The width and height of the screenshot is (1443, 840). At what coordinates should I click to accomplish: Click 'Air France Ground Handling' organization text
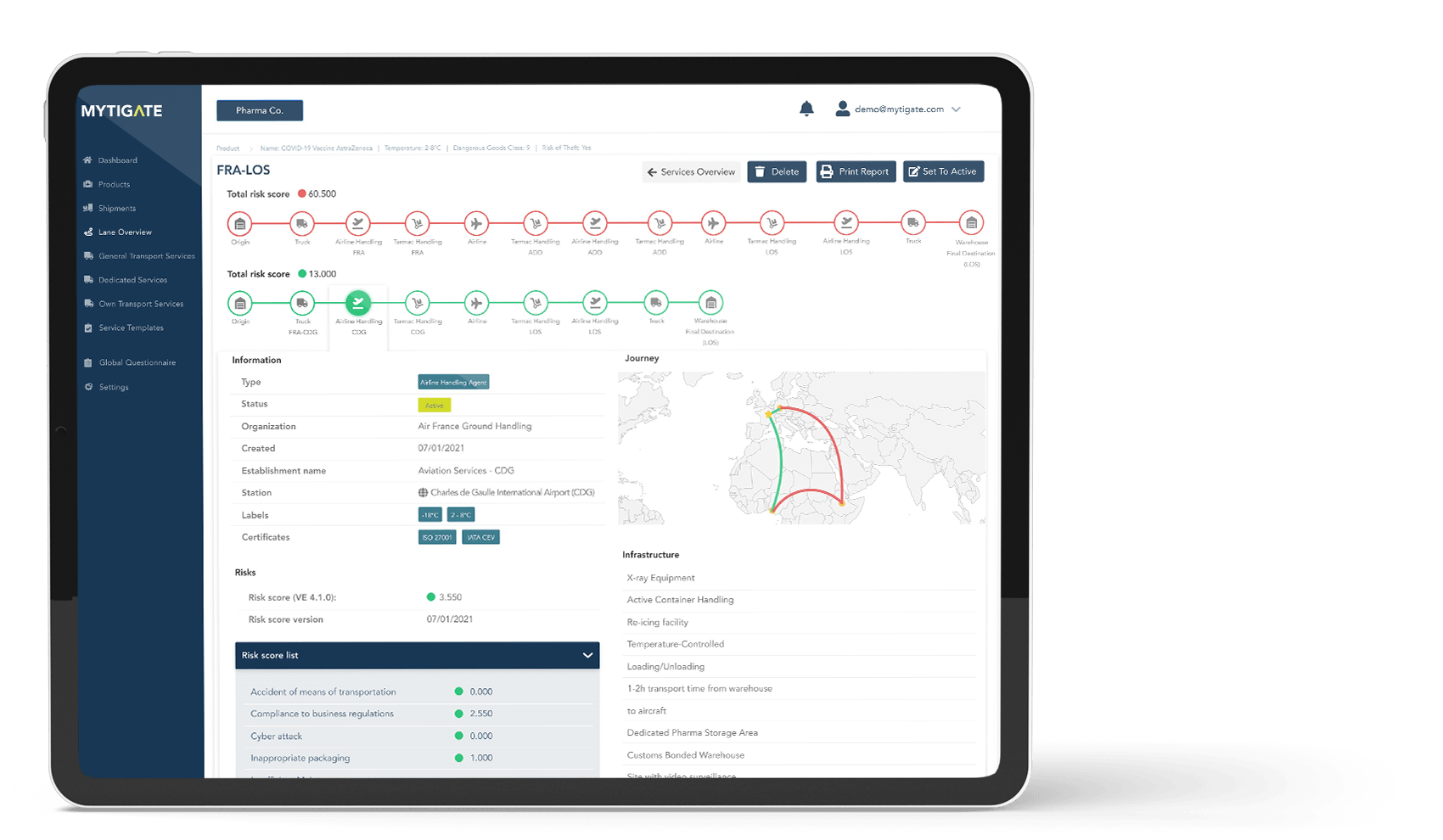point(474,427)
